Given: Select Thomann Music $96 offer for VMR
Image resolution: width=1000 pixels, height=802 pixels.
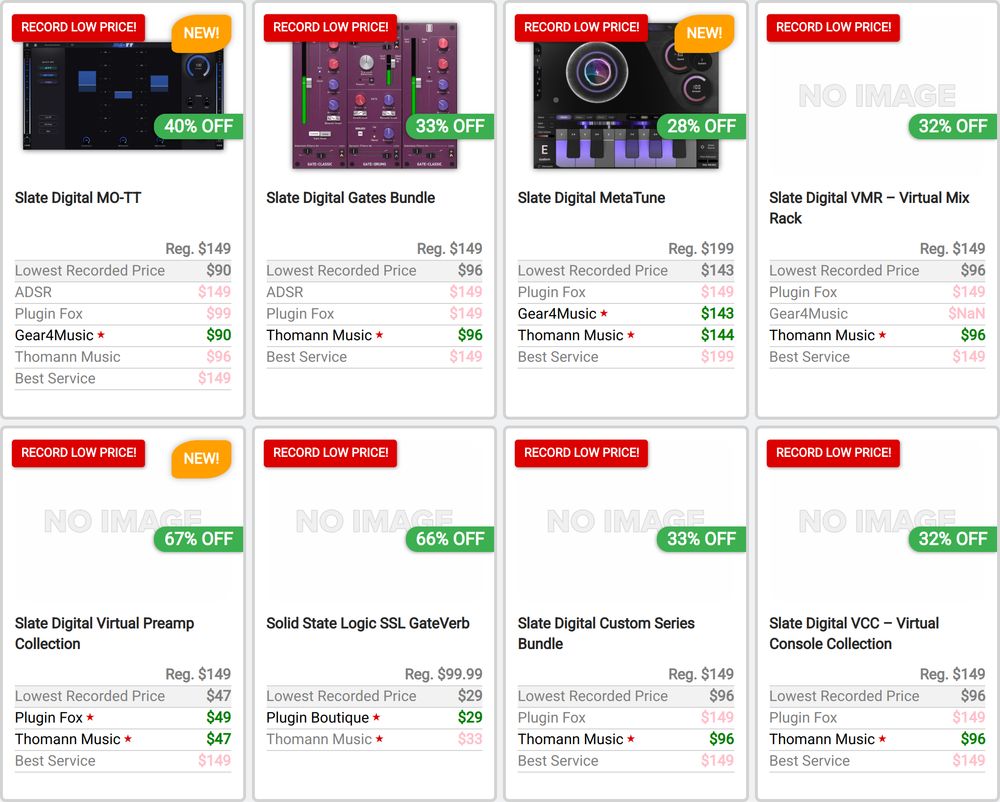Looking at the screenshot, I should [x=877, y=335].
